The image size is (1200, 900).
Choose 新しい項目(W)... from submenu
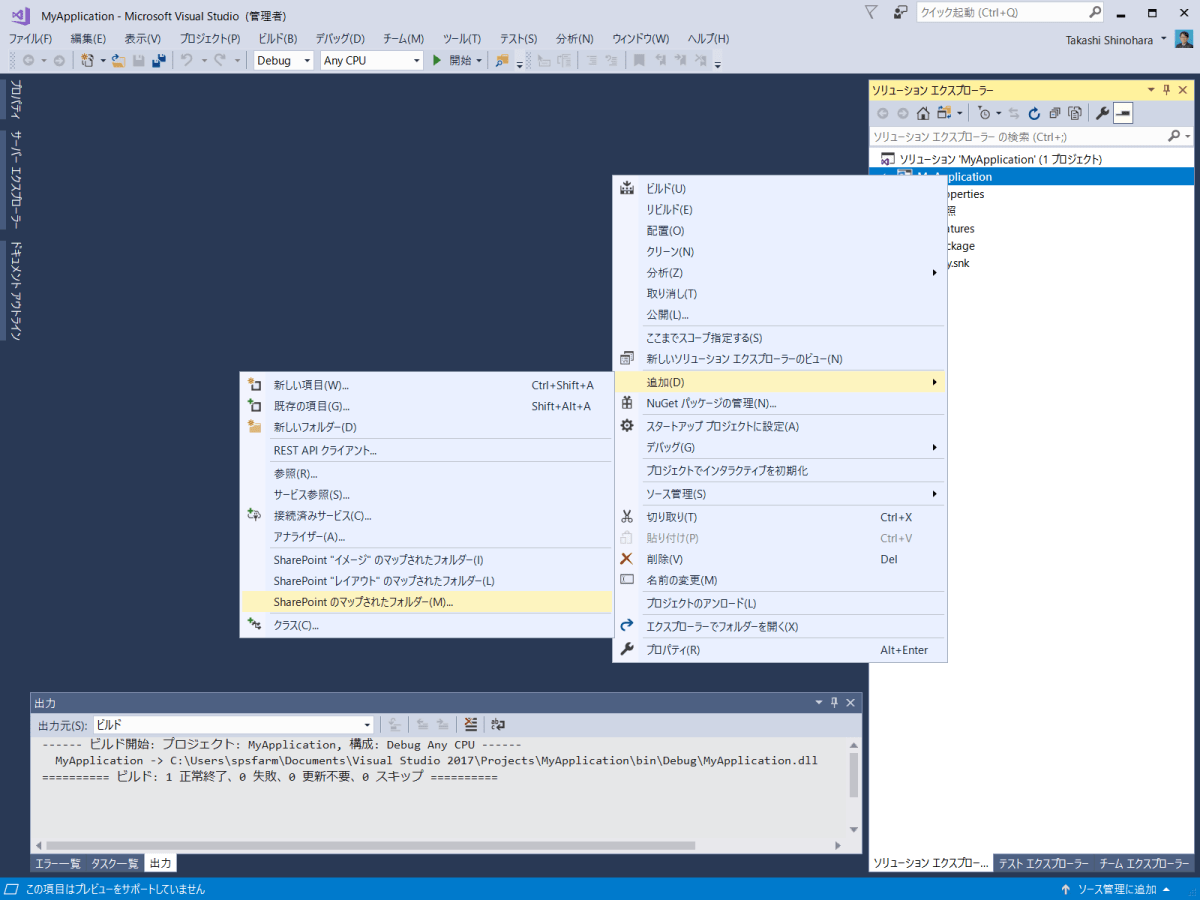pos(427,385)
